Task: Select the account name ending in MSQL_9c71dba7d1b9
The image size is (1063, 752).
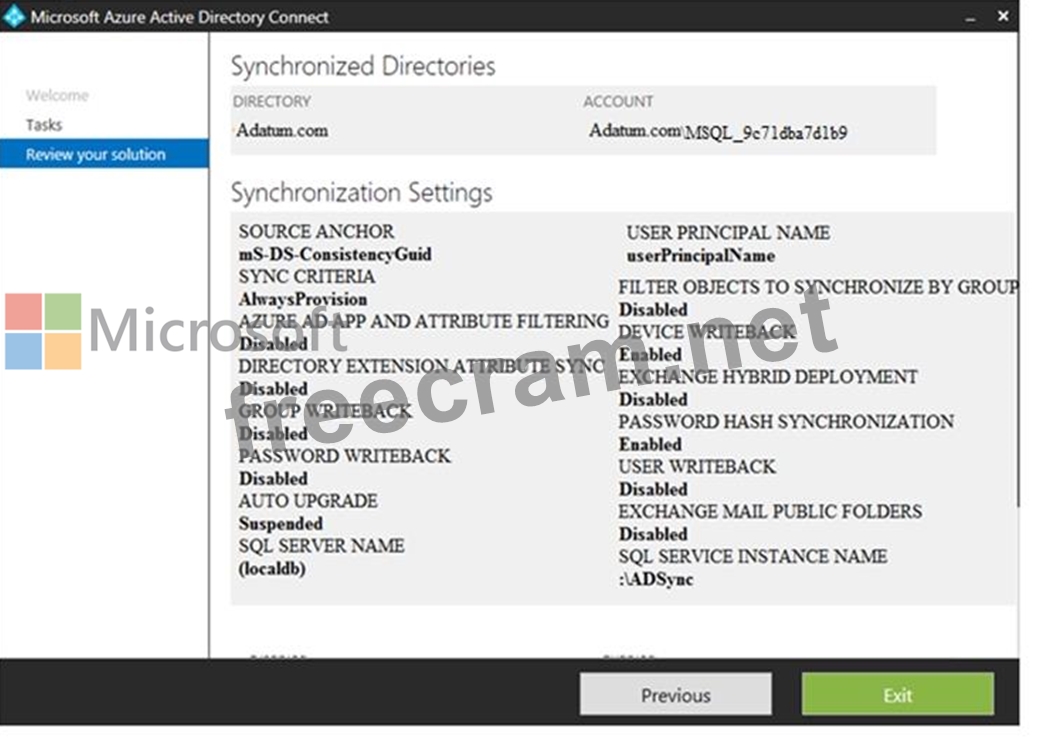Action: tap(719, 132)
